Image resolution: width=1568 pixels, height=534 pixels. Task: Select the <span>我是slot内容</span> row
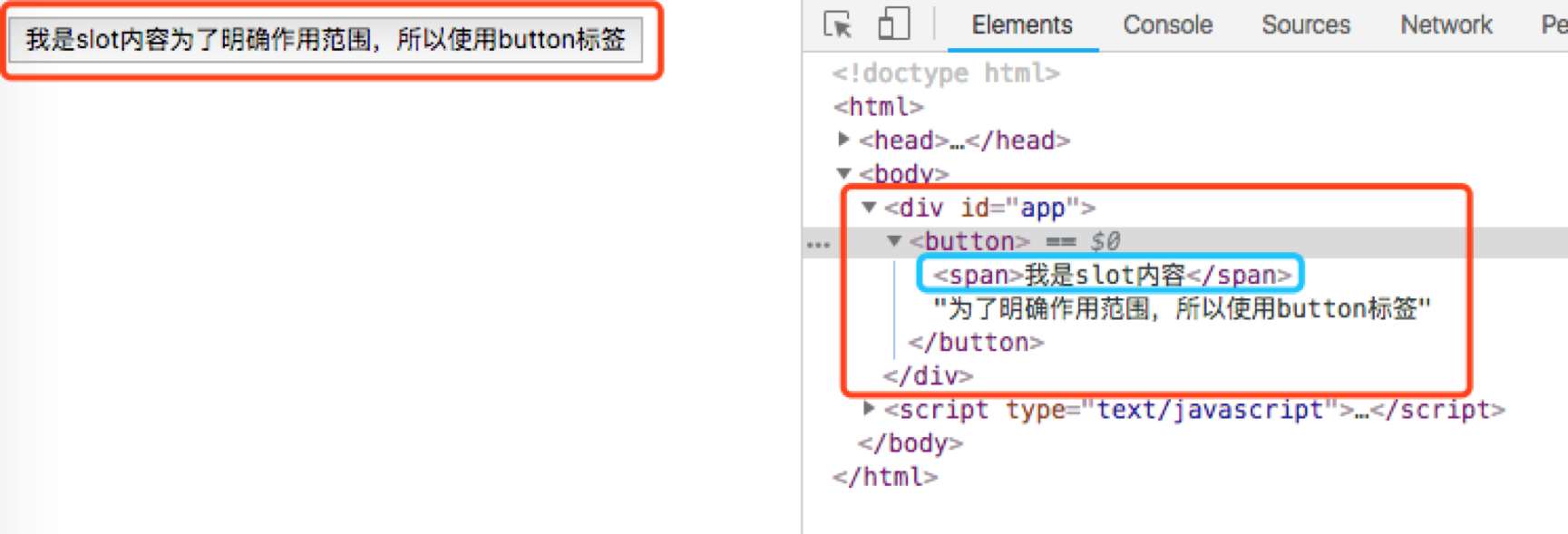[x=1112, y=275]
